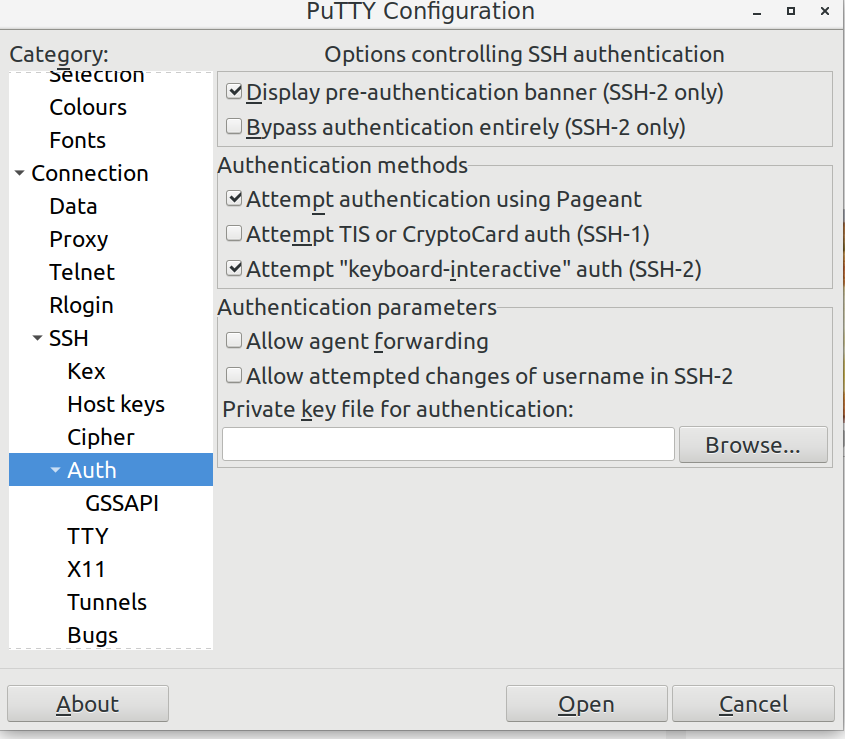Enable "Bypass authentication entirely" checkbox

pos(232,127)
